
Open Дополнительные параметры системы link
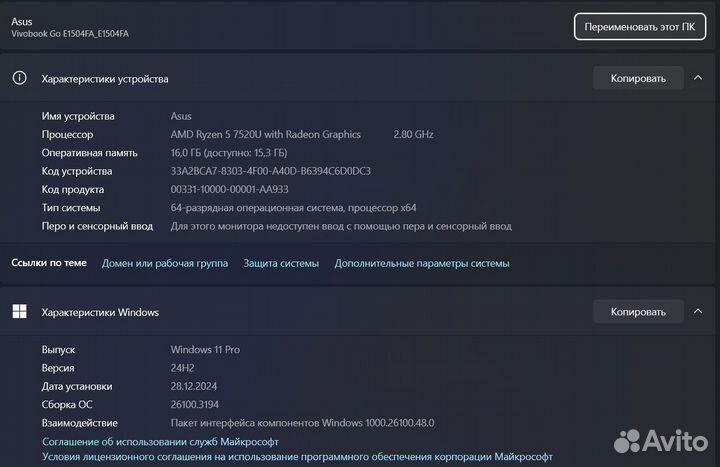click(x=422, y=264)
